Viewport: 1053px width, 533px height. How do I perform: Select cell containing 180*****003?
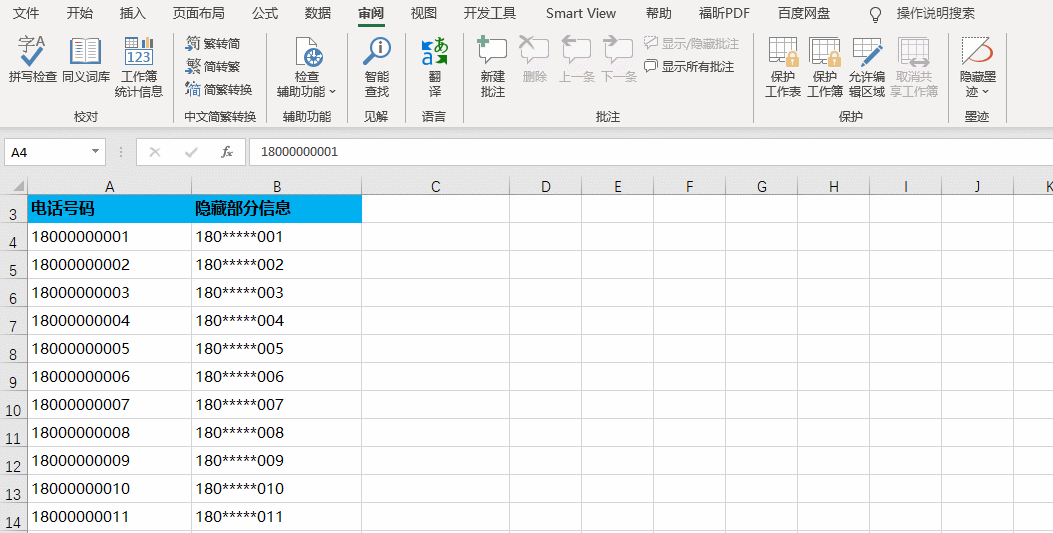[277, 293]
